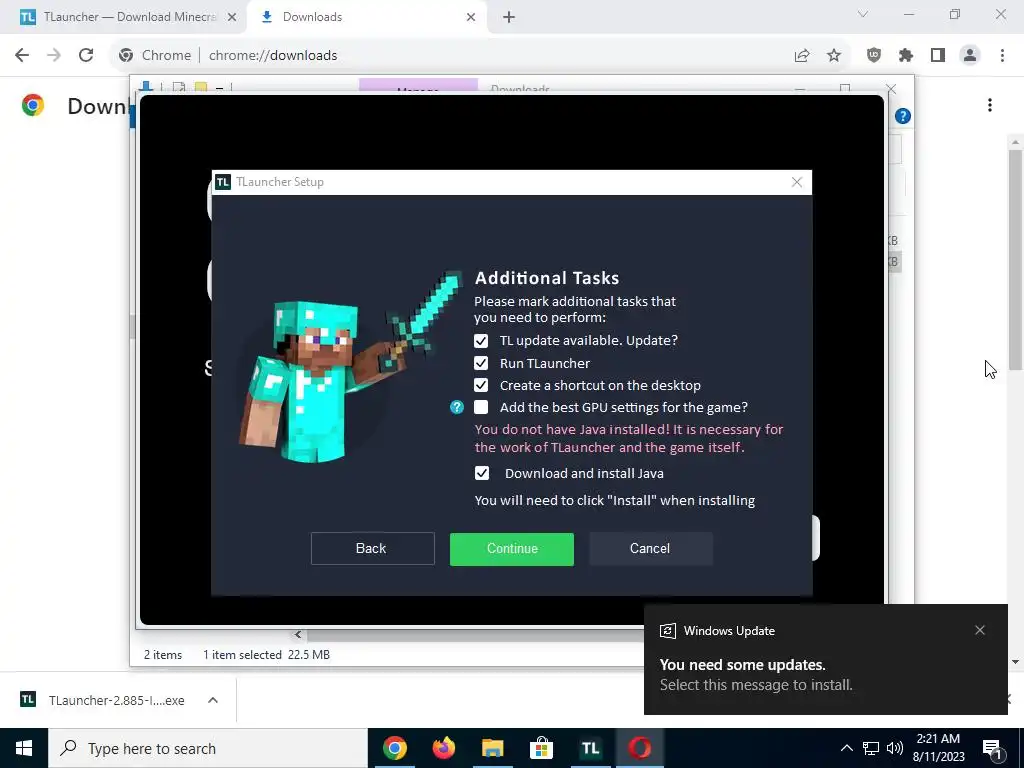Screen dimensions: 1024x768
Task: Open the Chrome tab search chevron
Action: coord(863,14)
